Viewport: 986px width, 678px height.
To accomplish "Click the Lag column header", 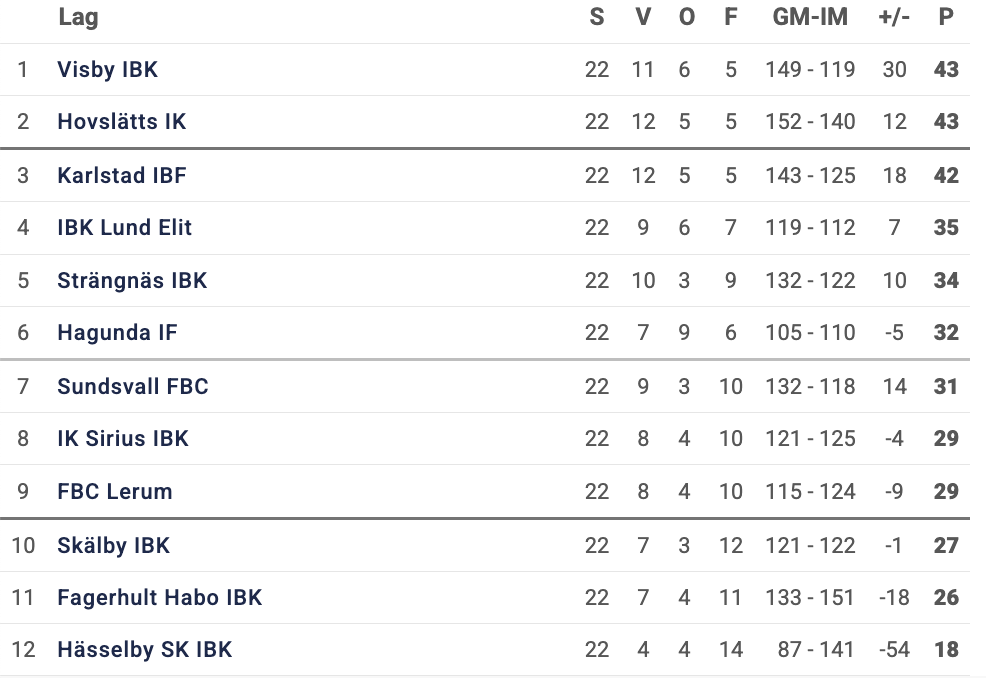I will (78, 17).
